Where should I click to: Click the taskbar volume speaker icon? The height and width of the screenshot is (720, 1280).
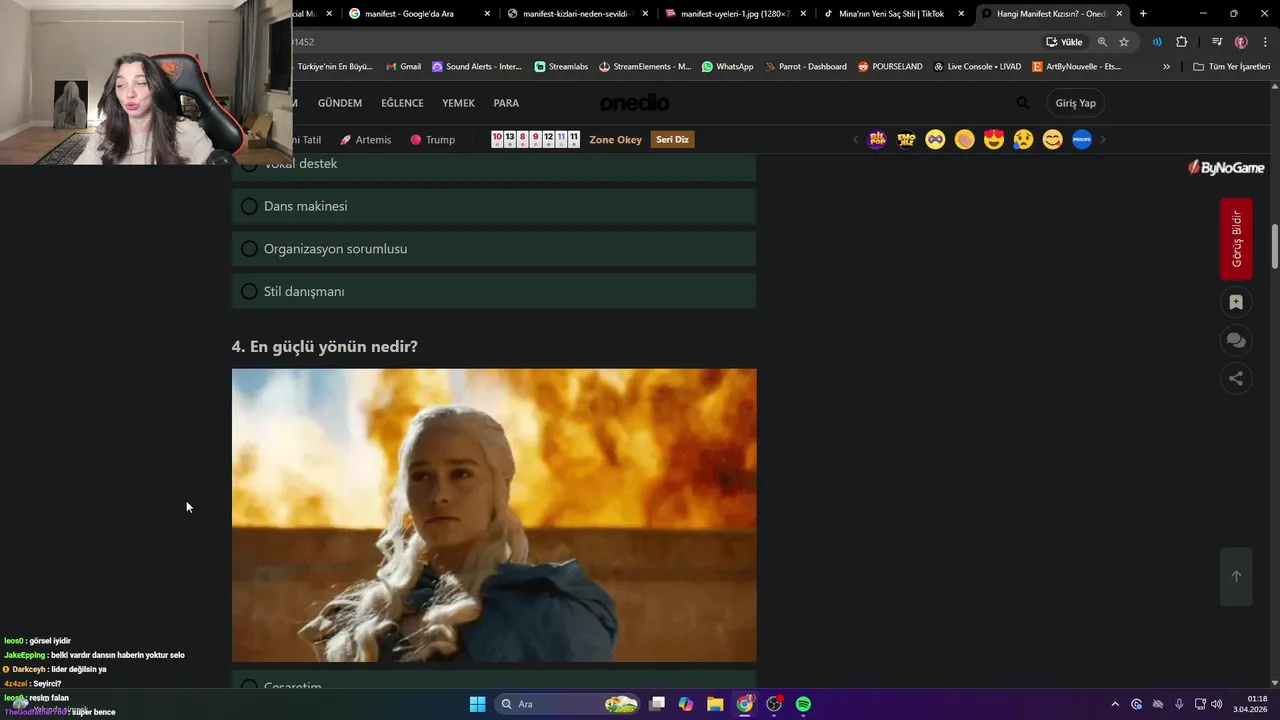click(1217, 704)
